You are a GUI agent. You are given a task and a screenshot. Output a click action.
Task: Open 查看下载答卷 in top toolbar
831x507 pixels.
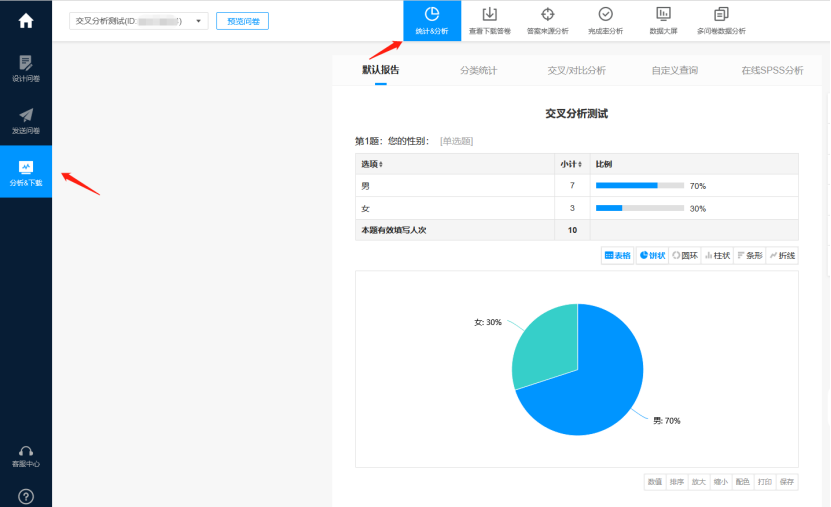490,21
